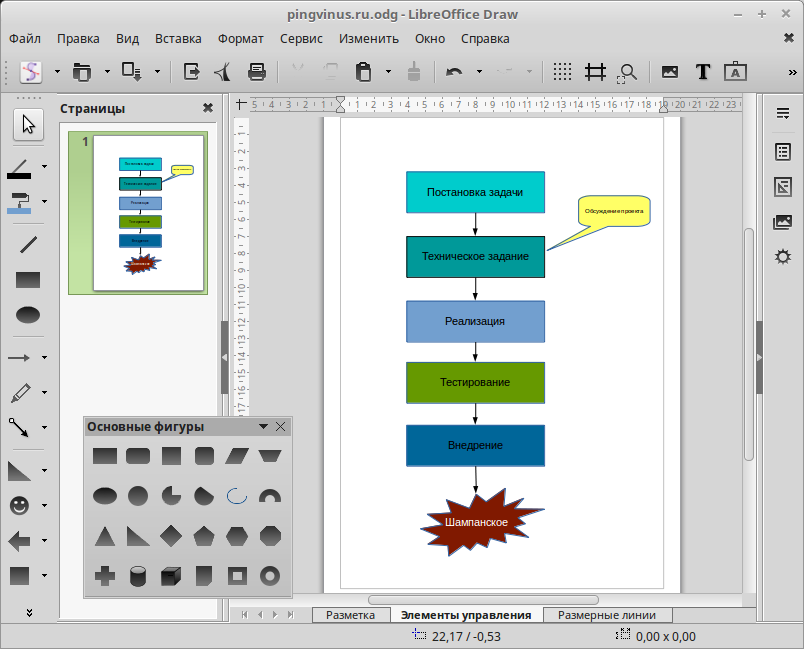Screen dimensions: 804x649
Task: Insert a text box with the T icon
Action: tap(703, 71)
